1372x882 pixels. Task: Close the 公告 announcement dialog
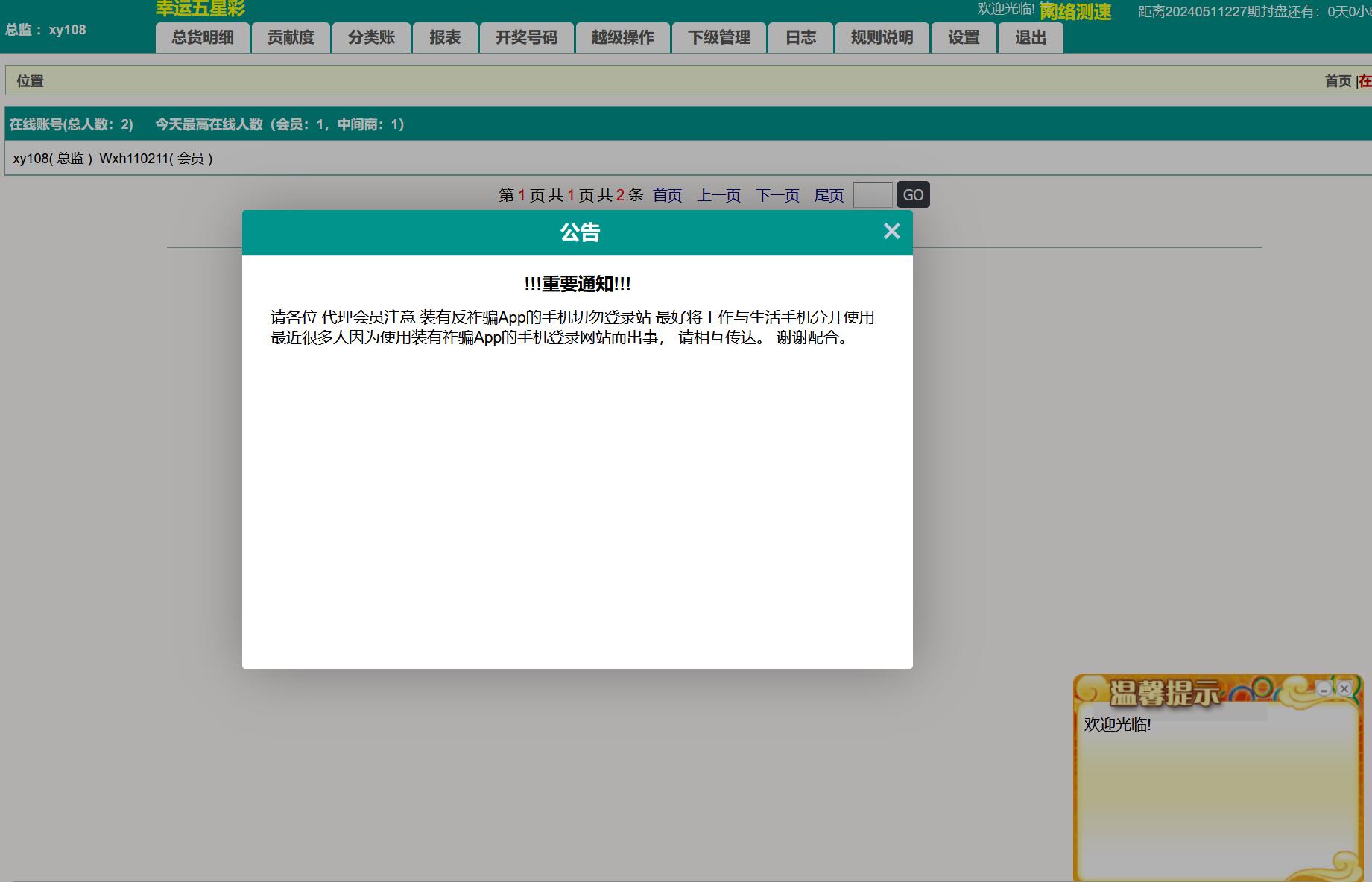point(891,232)
